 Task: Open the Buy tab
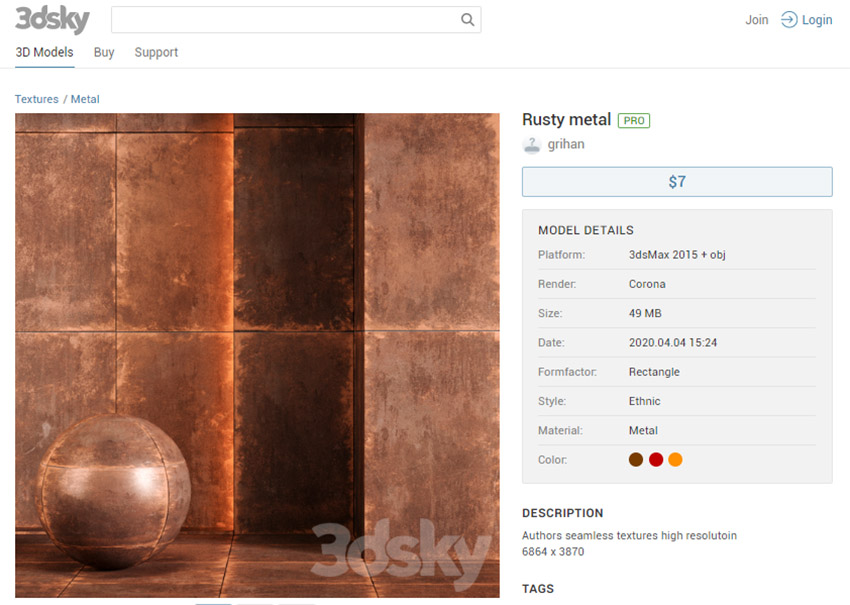coord(104,52)
